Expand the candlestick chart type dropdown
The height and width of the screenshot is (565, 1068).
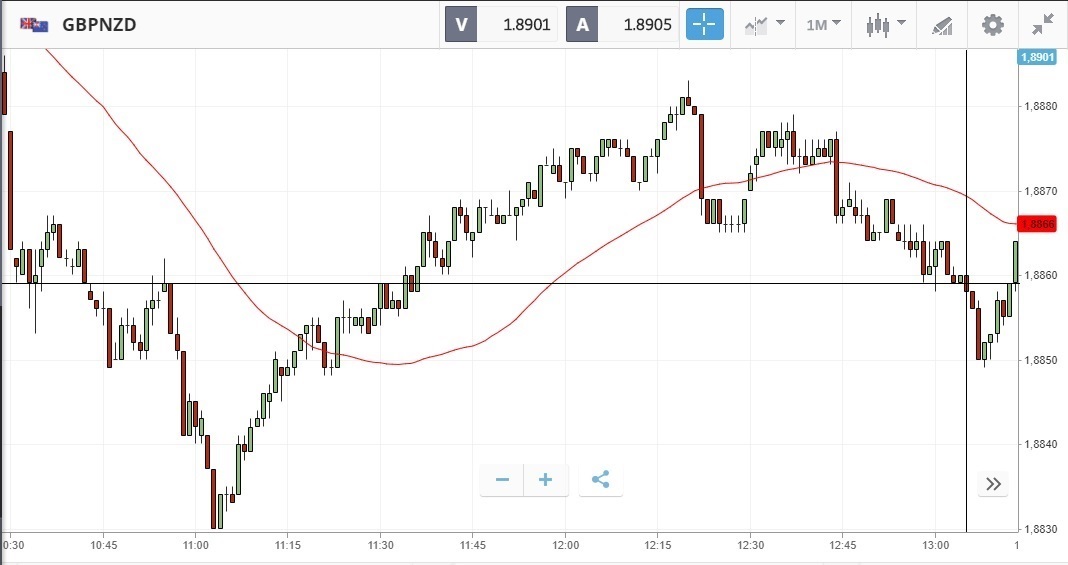click(886, 24)
